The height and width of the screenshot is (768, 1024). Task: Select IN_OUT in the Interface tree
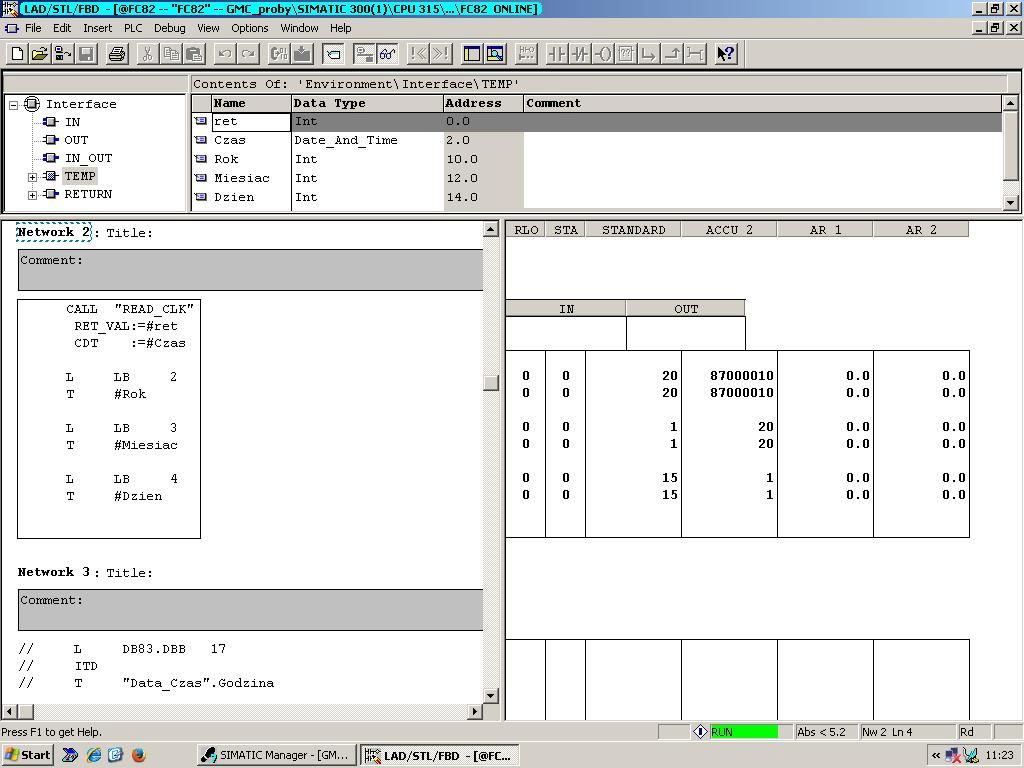click(88, 159)
